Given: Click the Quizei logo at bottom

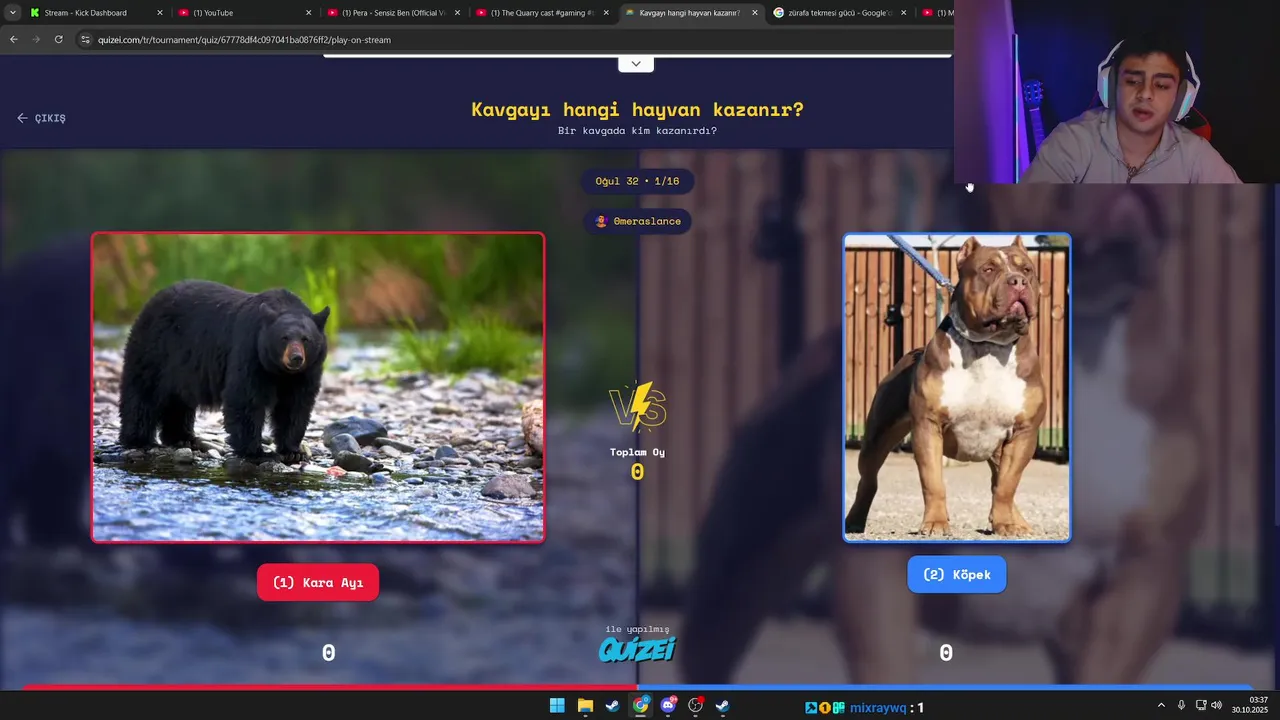Looking at the screenshot, I should (637, 649).
